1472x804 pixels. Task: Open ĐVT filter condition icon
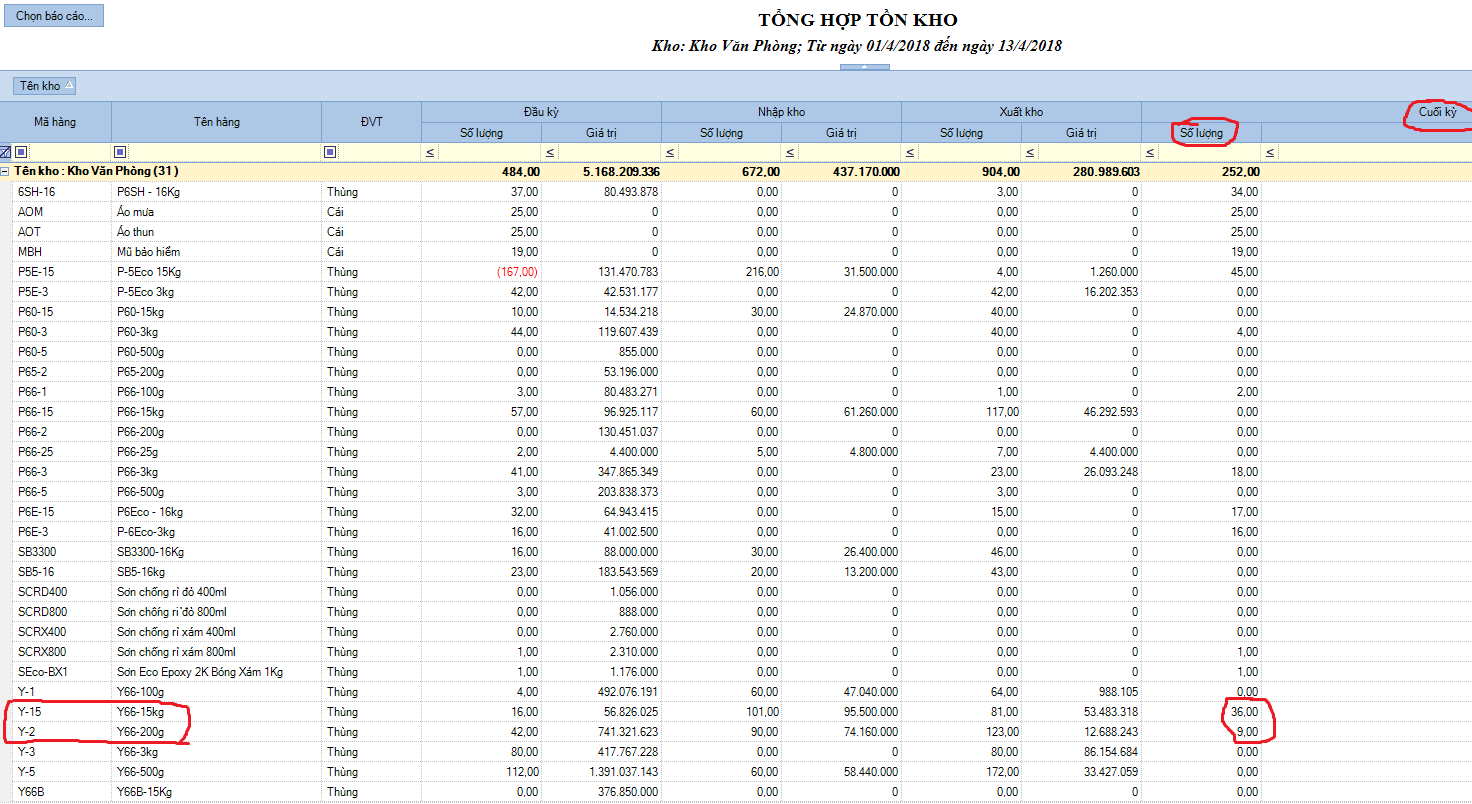tap(331, 152)
